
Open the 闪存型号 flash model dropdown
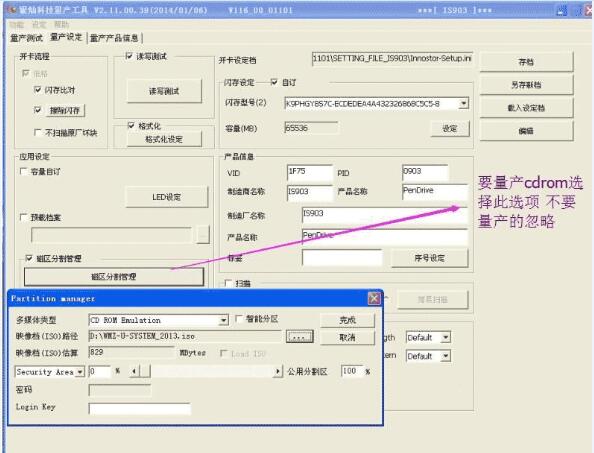click(464, 103)
